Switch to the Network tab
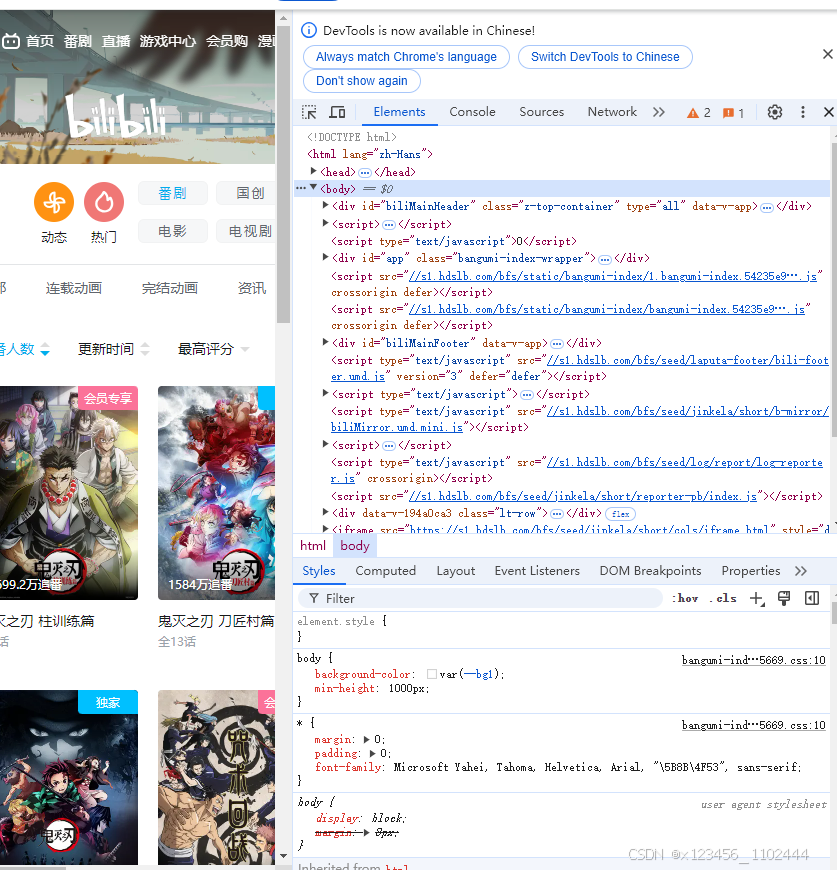Viewport: 837px width, 870px height. pos(612,112)
